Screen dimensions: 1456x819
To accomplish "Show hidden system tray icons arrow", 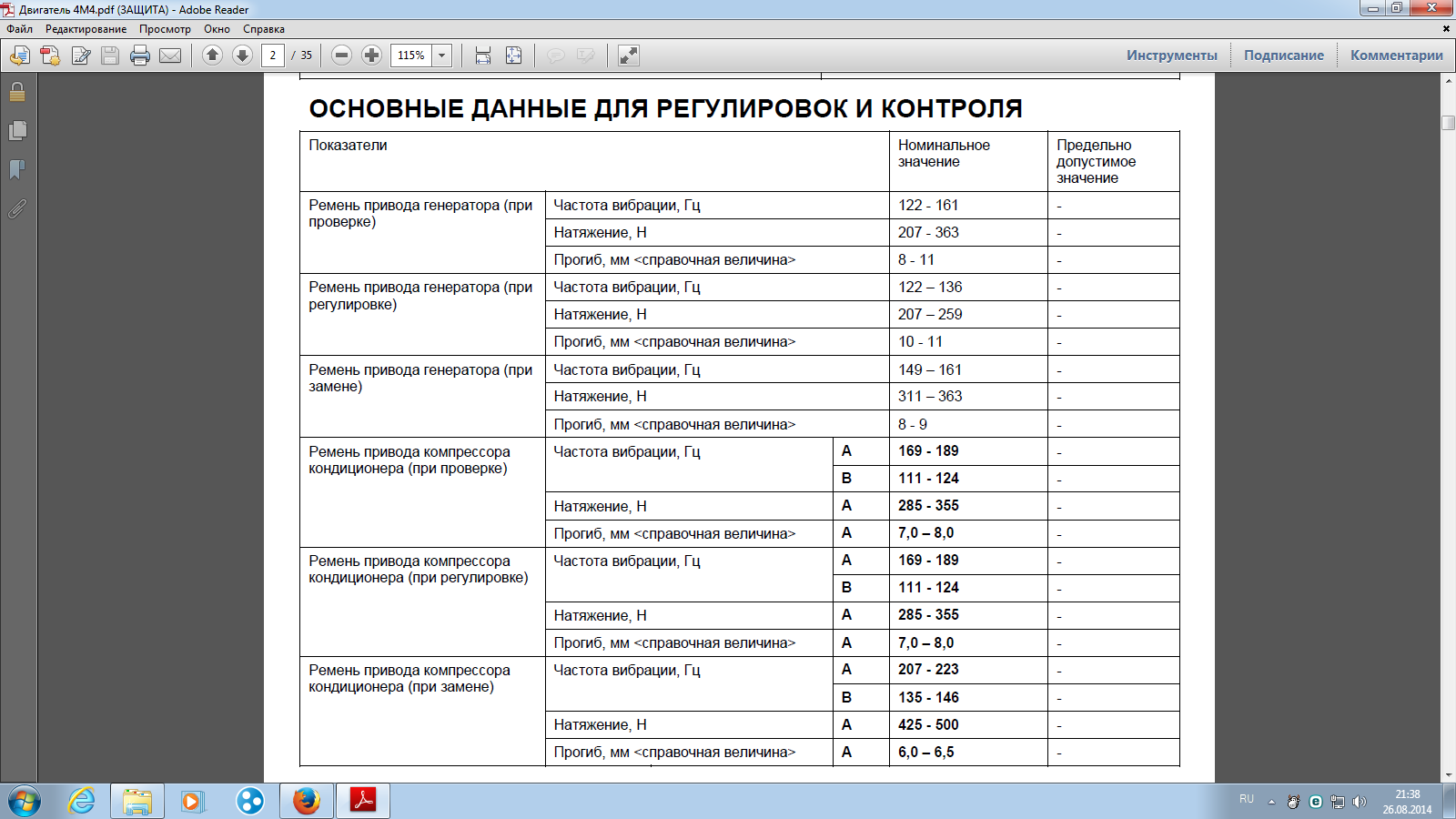I will pos(1271,802).
